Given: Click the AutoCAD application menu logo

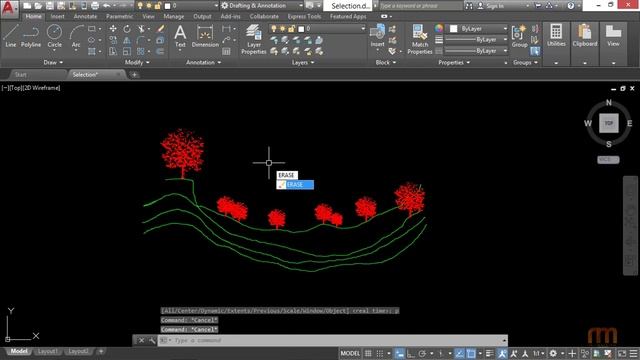Looking at the screenshot, I should click(9, 9).
